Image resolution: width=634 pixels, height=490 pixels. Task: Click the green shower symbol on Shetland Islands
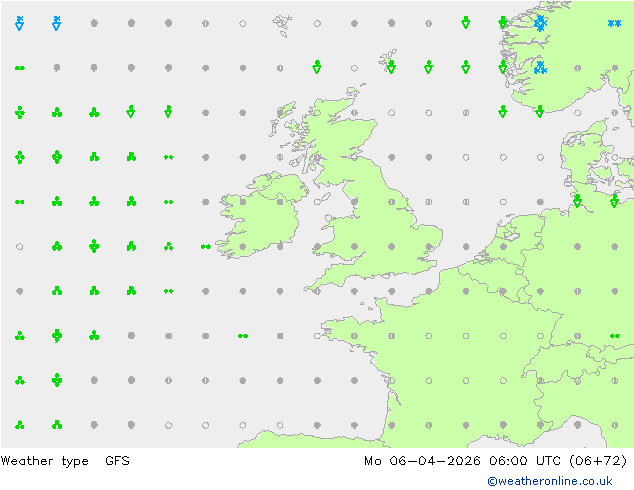pyautogui.click(x=391, y=67)
